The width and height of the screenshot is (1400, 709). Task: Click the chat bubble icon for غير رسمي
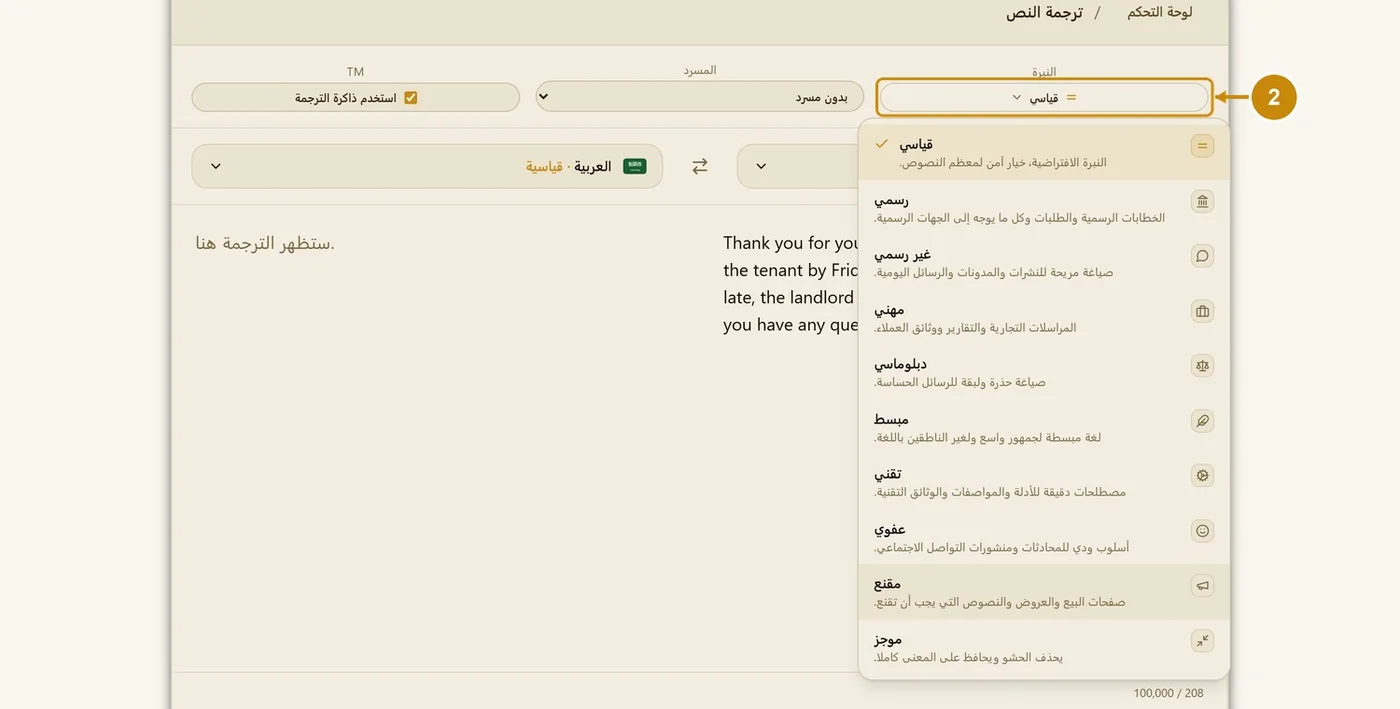pyautogui.click(x=1202, y=256)
